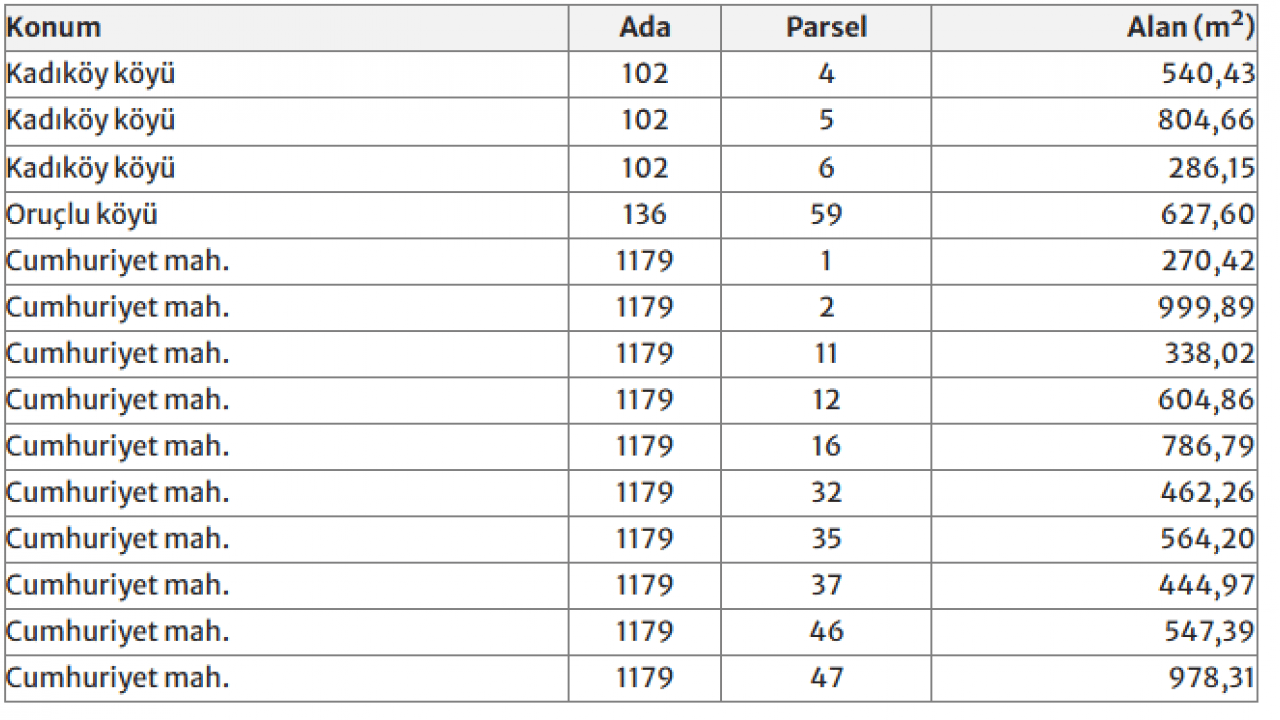Select the Oruçlu köyü cell
The image size is (1280, 720).
tap(82, 214)
